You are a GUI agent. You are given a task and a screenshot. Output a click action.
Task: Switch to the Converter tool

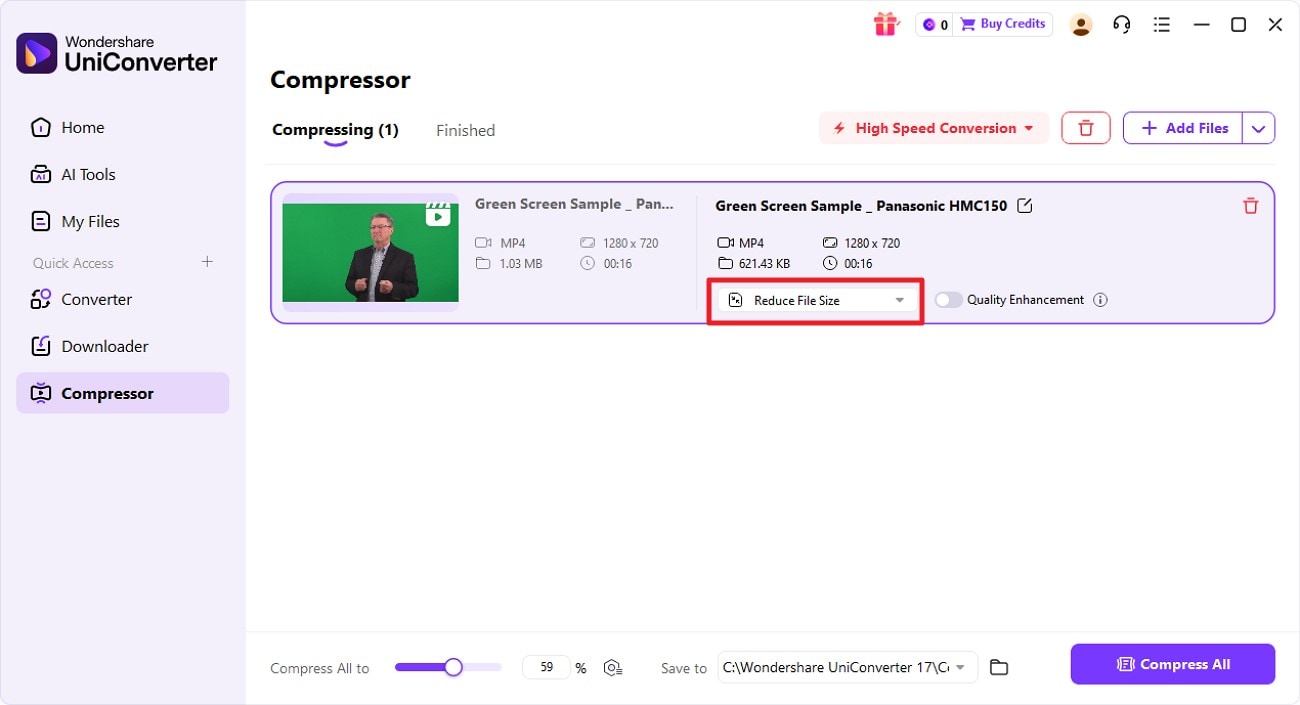(95, 299)
